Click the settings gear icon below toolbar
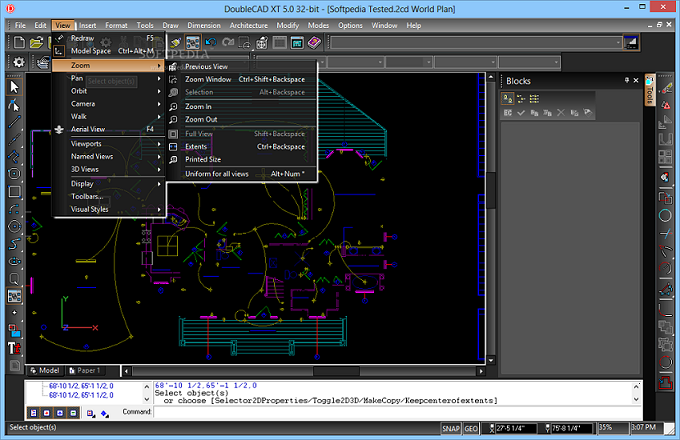This screenshot has width=680, height=440. [x=17, y=62]
